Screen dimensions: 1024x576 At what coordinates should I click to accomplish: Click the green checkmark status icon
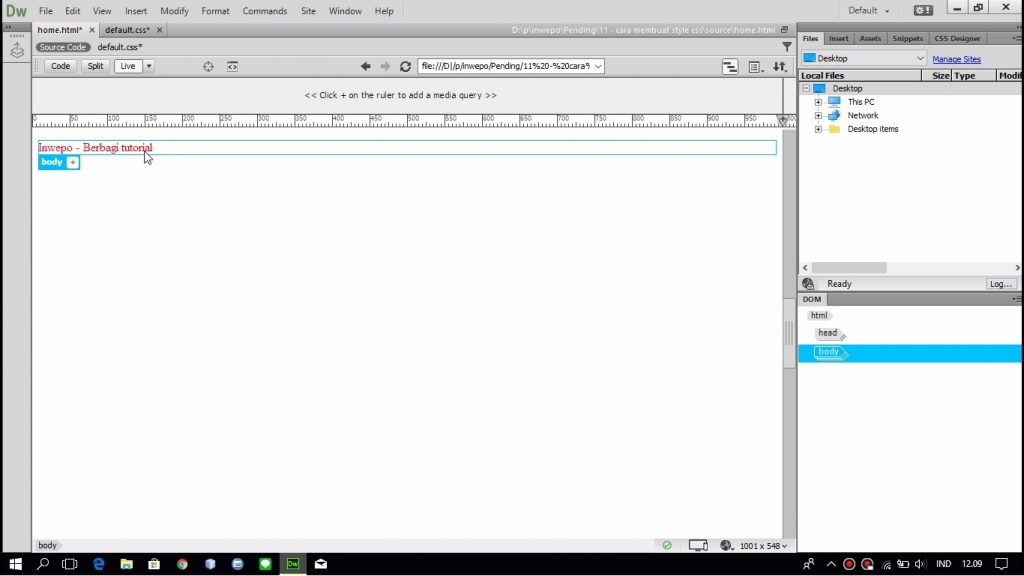[667, 545]
